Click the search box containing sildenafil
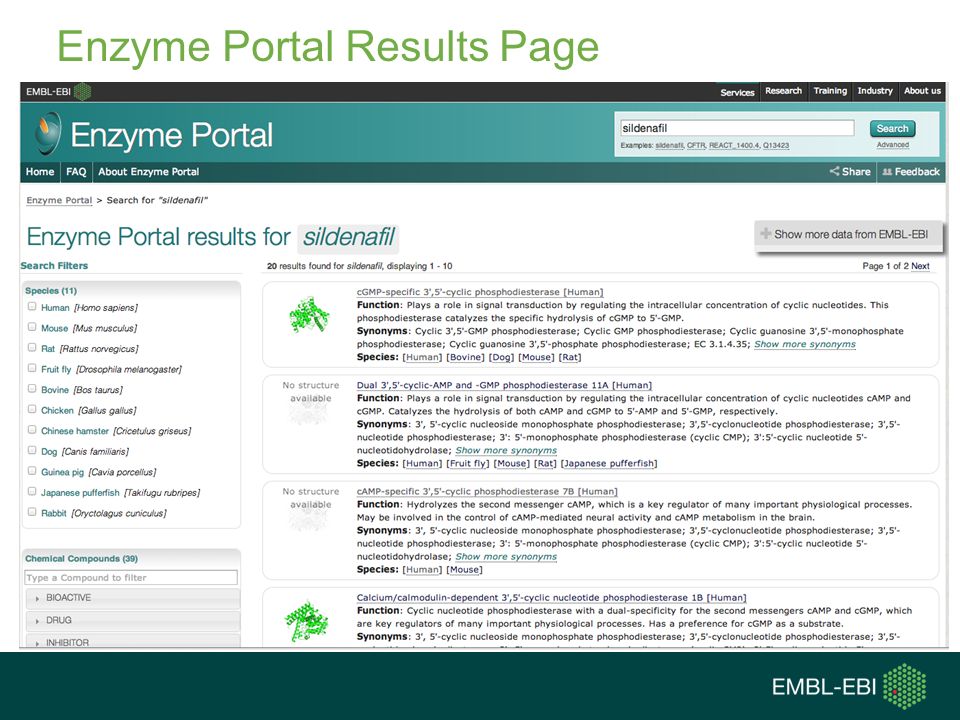 click(737, 128)
